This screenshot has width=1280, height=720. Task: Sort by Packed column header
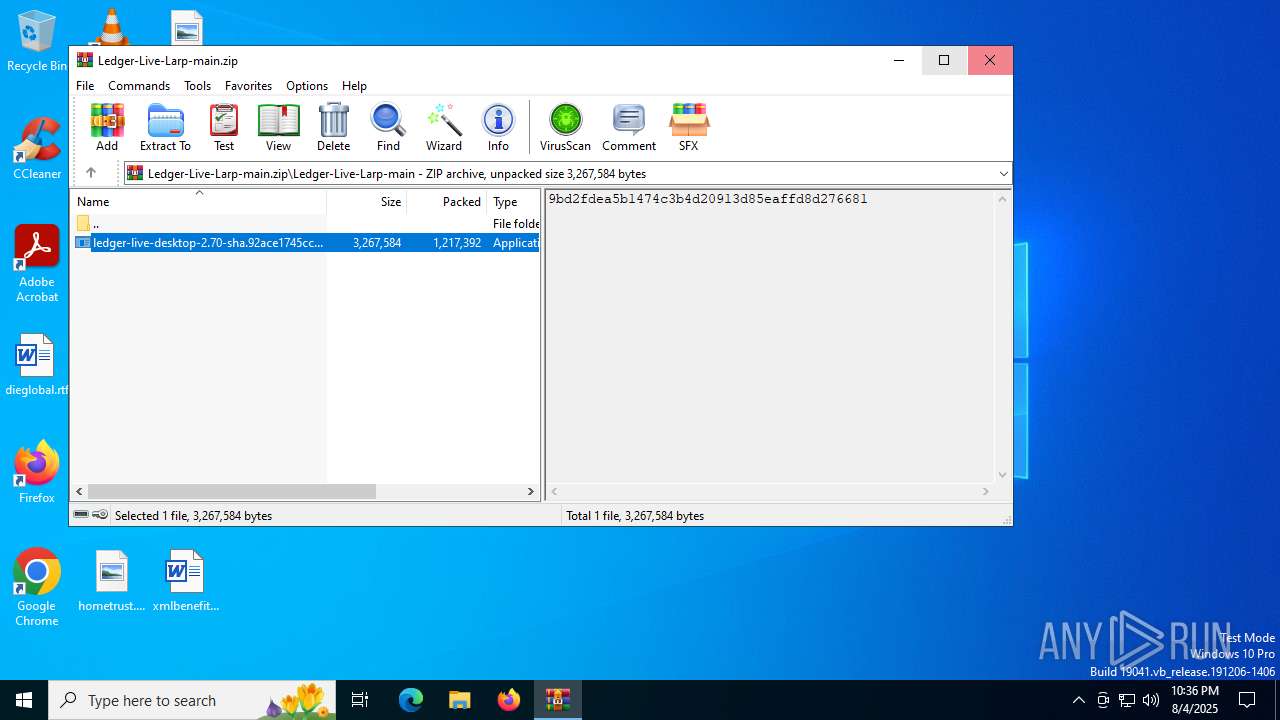tap(447, 202)
